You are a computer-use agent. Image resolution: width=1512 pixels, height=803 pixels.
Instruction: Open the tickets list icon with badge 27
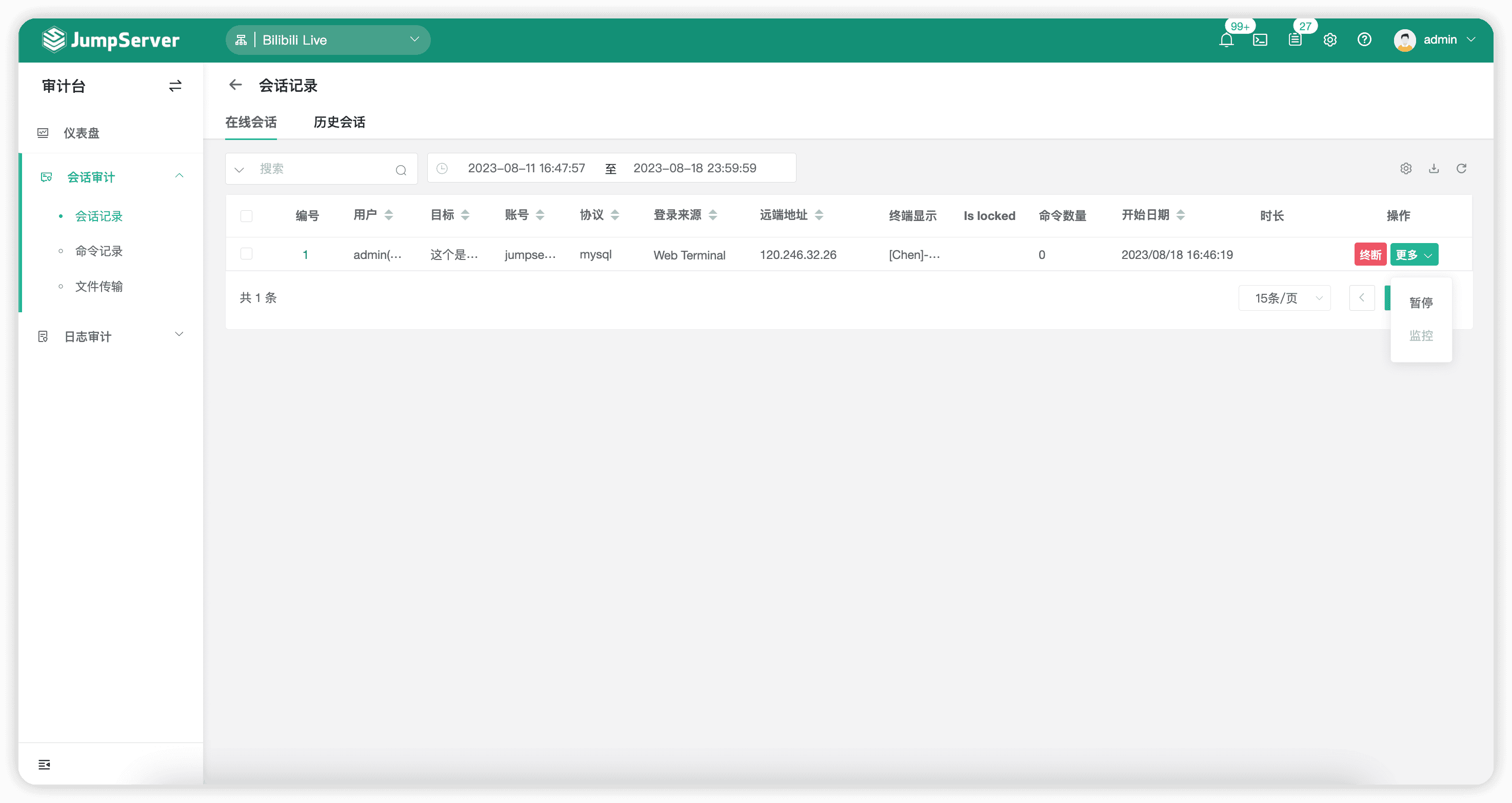(1295, 40)
